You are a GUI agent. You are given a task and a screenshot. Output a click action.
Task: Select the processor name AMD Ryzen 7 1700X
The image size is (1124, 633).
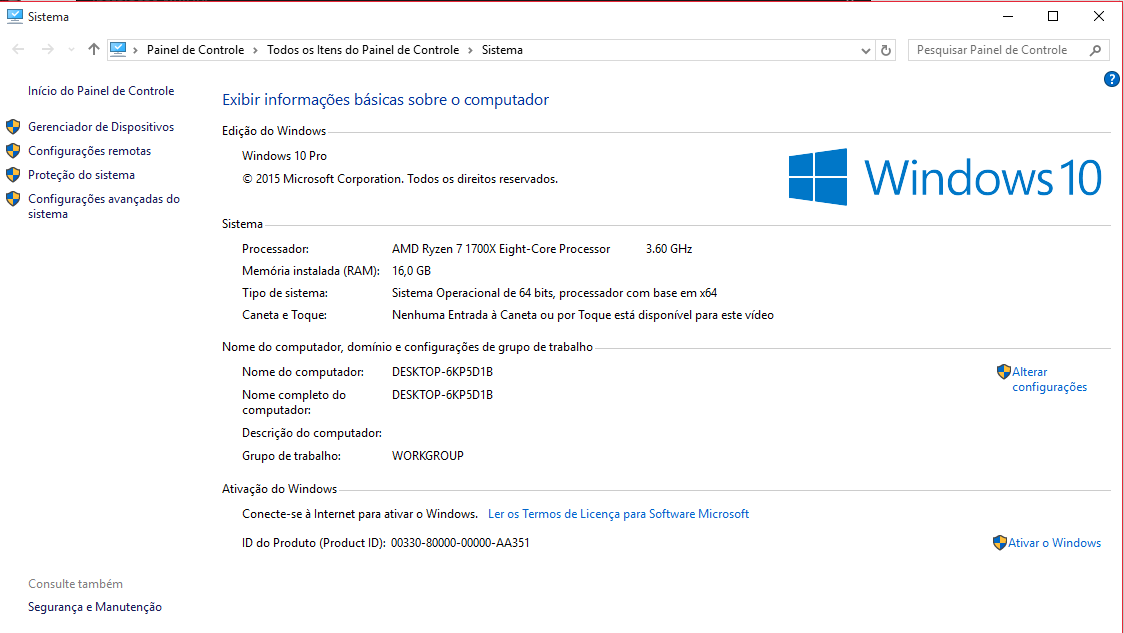pos(501,249)
